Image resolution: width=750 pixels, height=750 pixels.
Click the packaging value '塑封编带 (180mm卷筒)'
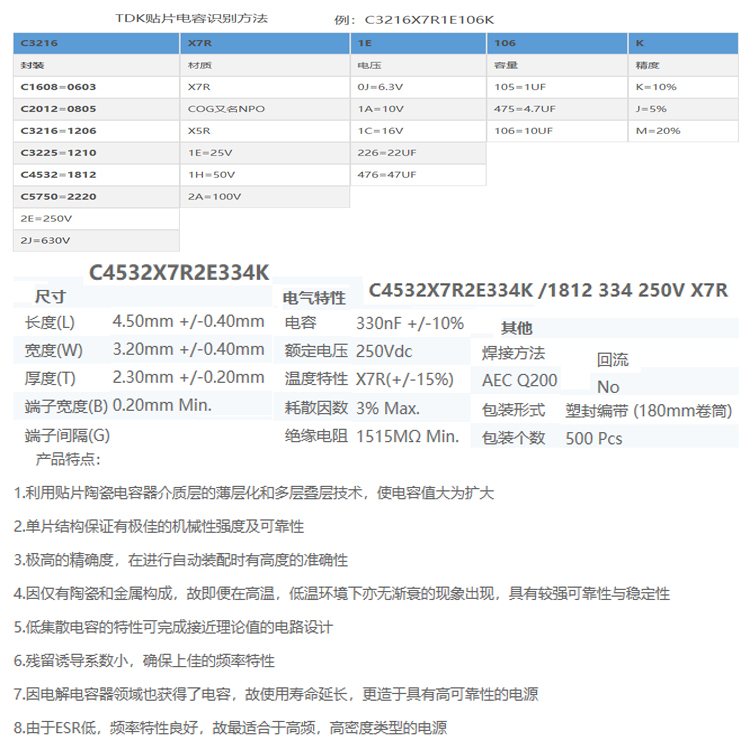point(649,411)
